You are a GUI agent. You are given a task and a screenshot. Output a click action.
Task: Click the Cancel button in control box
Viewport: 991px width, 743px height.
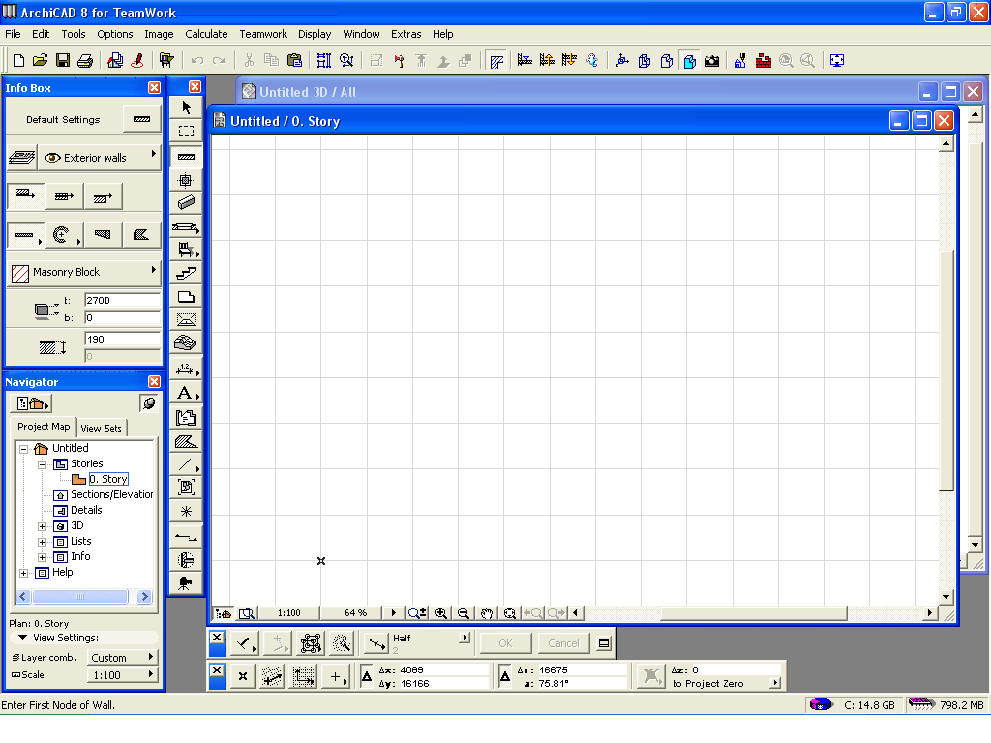pos(563,643)
